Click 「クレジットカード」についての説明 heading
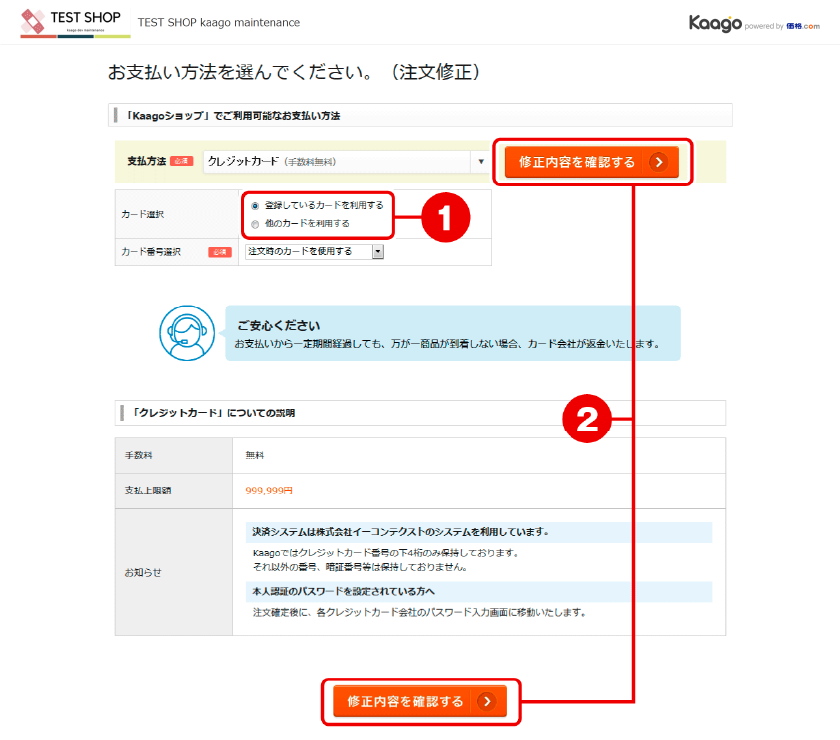This screenshot has width=840, height=740. 213,413
